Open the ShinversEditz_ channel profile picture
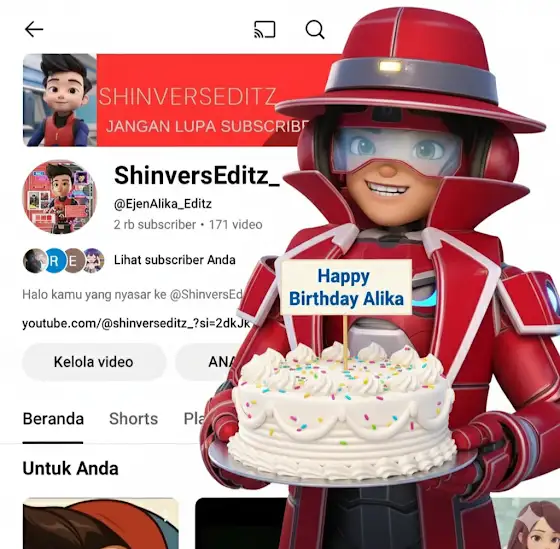The height and width of the screenshot is (549, 560). (x=59, y=196)
